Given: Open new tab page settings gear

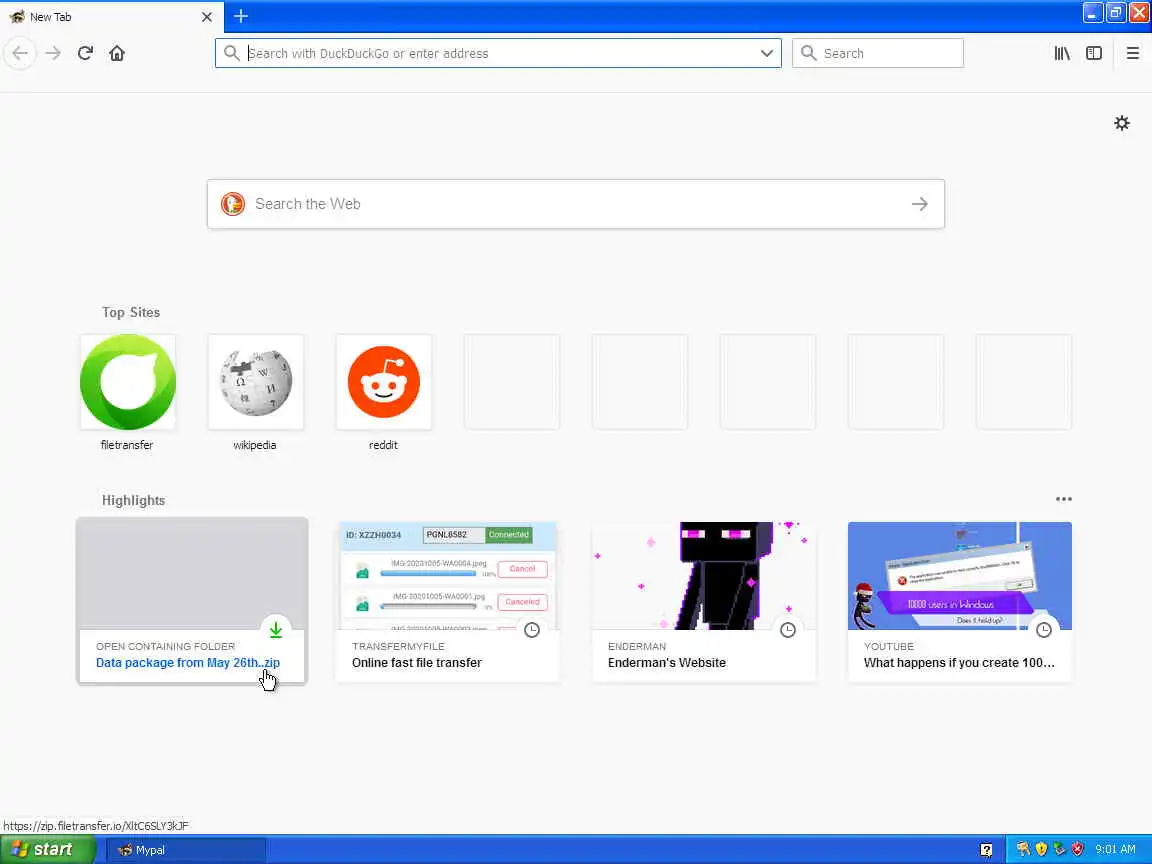Looking at the screenshot, I should coord(1122,123).
